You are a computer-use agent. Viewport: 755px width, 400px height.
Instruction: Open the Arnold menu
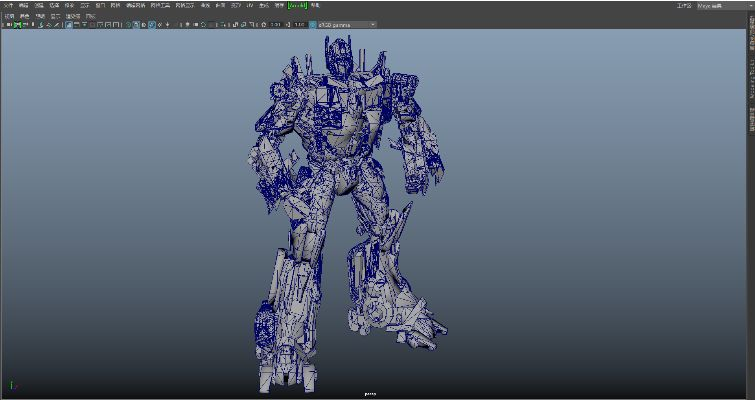(298, 5)
